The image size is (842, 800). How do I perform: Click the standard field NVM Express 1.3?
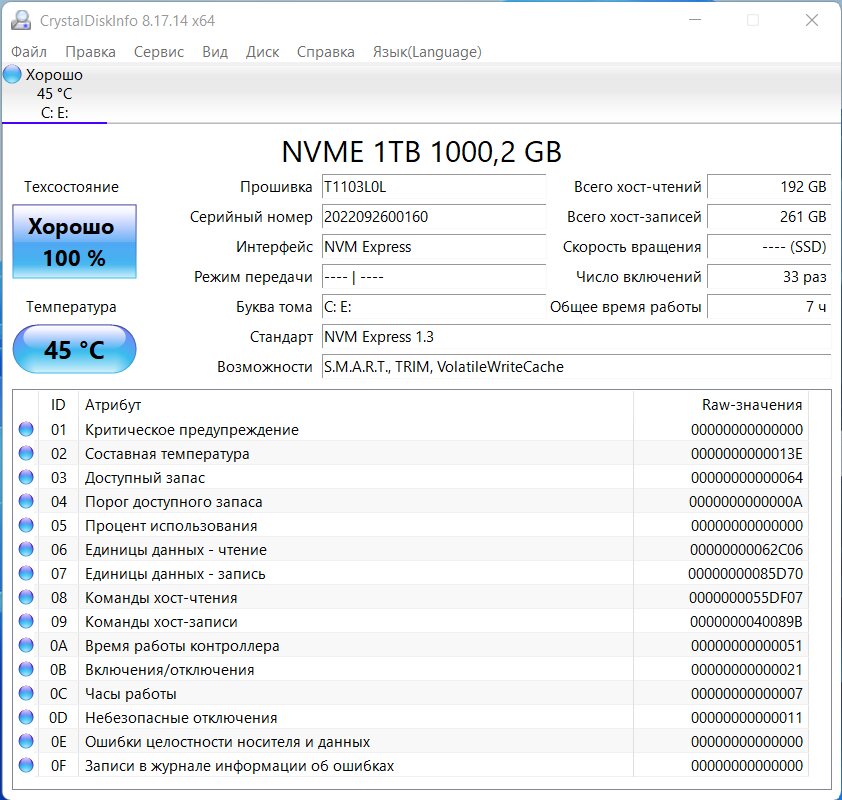click(x=576, y=337)
